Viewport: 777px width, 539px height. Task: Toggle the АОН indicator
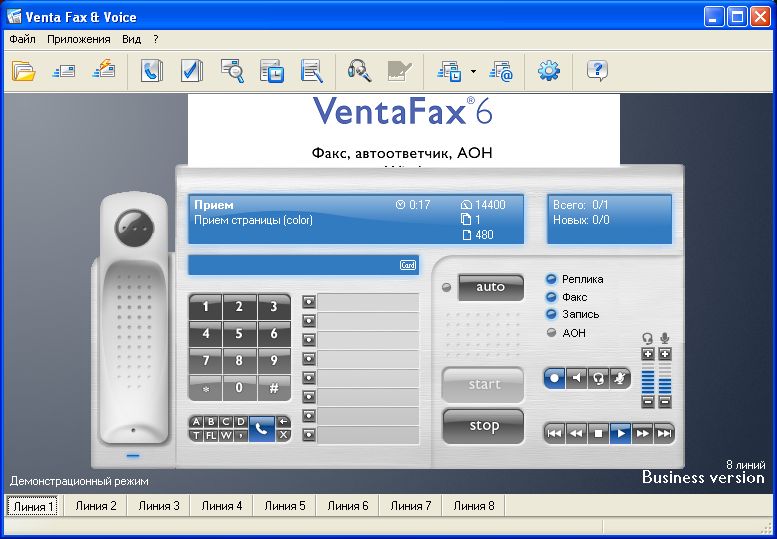click(x=551, y=333)
